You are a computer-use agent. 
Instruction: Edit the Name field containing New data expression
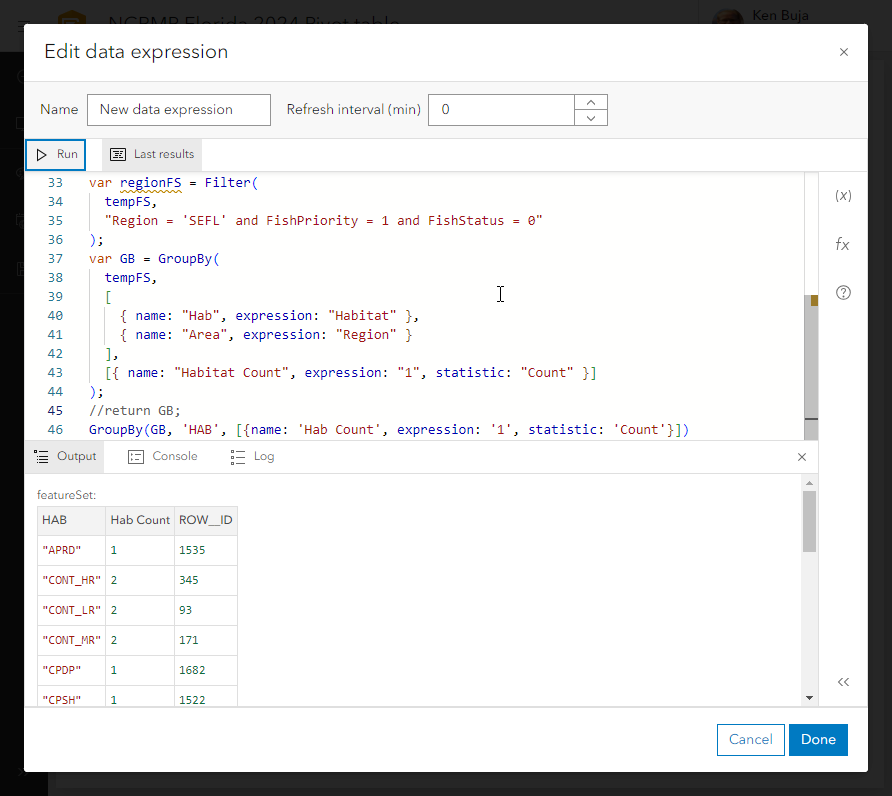178,110
